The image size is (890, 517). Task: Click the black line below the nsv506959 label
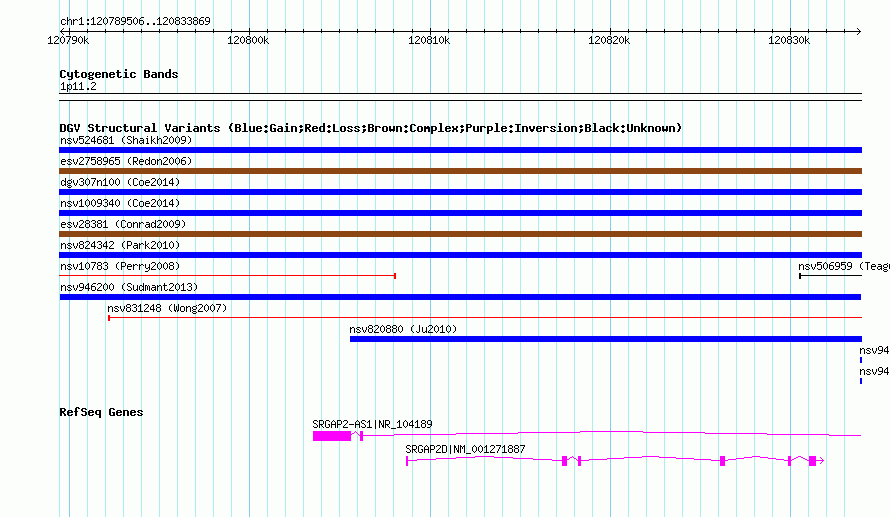(x=830, y=276)
